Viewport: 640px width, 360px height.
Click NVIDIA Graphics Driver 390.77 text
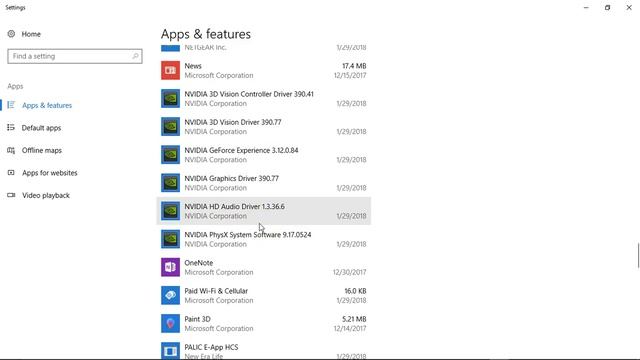coord(231,178)
